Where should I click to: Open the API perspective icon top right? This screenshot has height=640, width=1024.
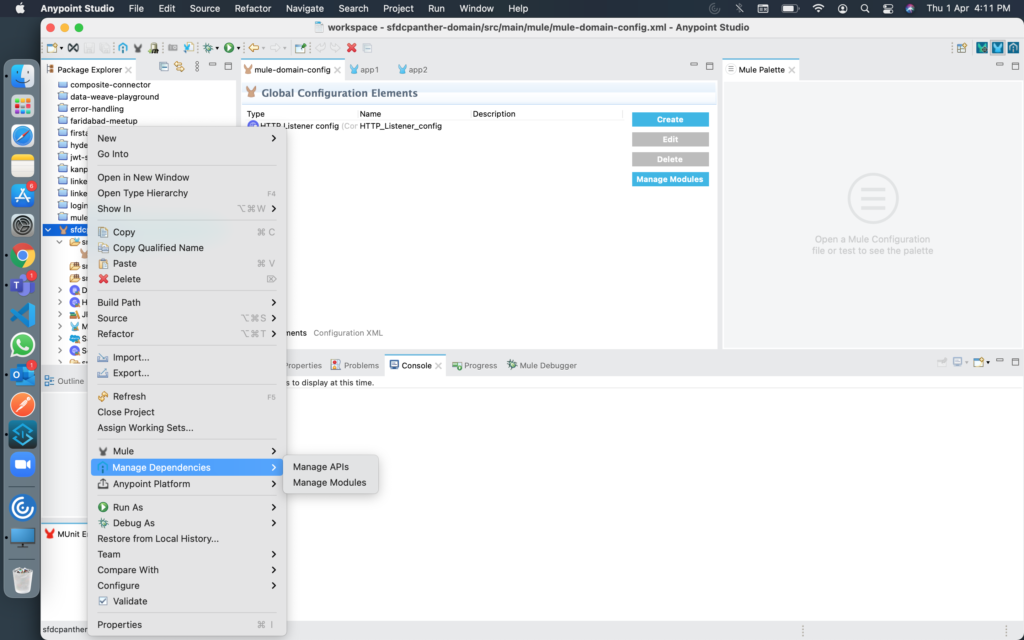pyautogui.click(x=1013, y=47)
